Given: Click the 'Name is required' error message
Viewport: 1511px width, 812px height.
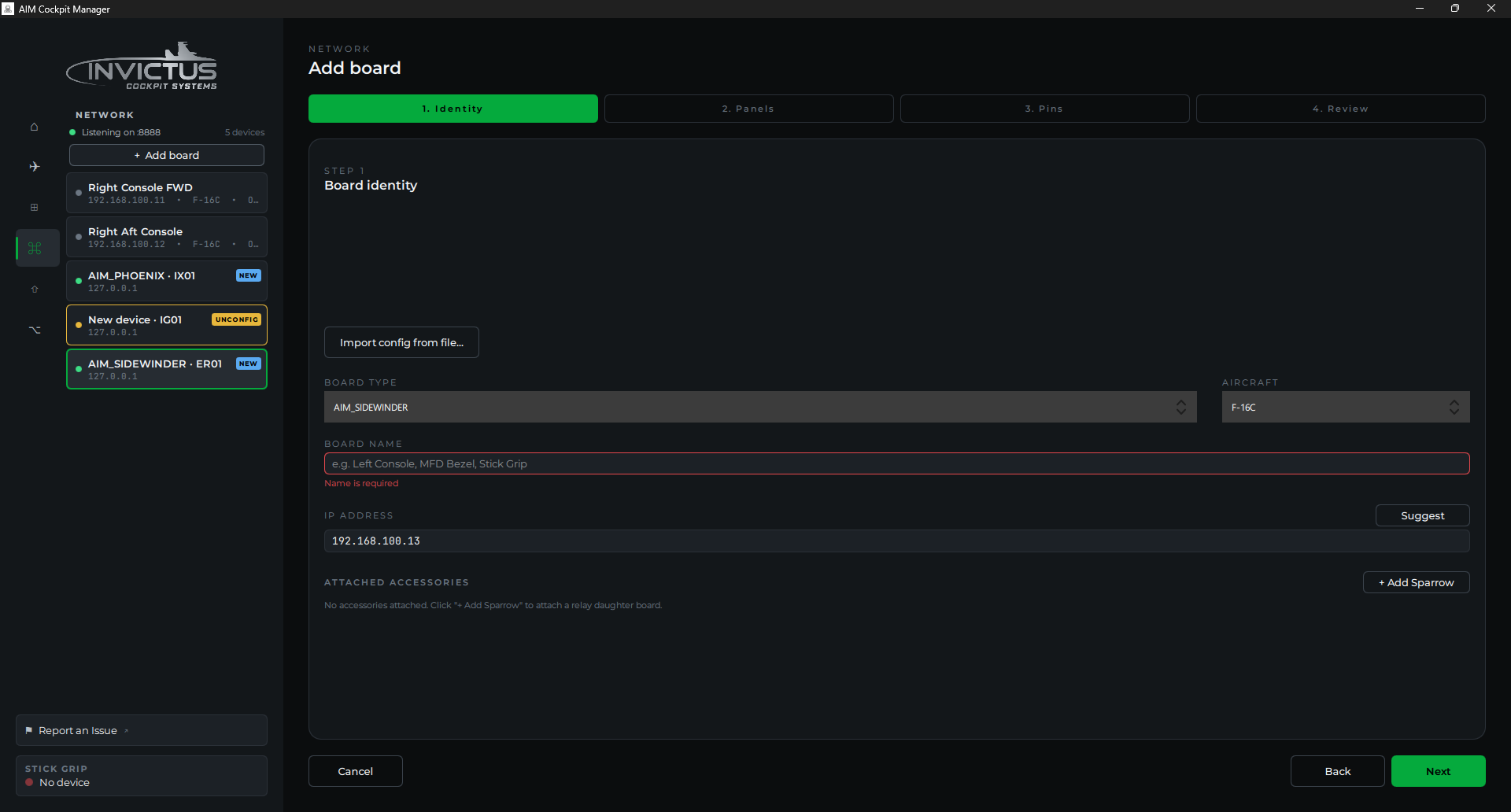Looking at the screenshot, I should 361,483.
